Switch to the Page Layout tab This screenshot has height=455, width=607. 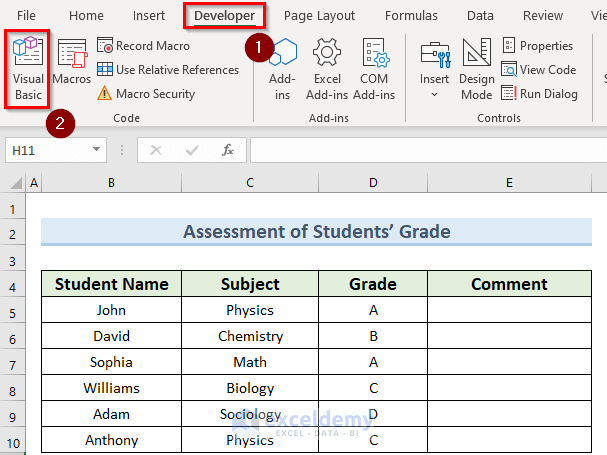point(319,16)
